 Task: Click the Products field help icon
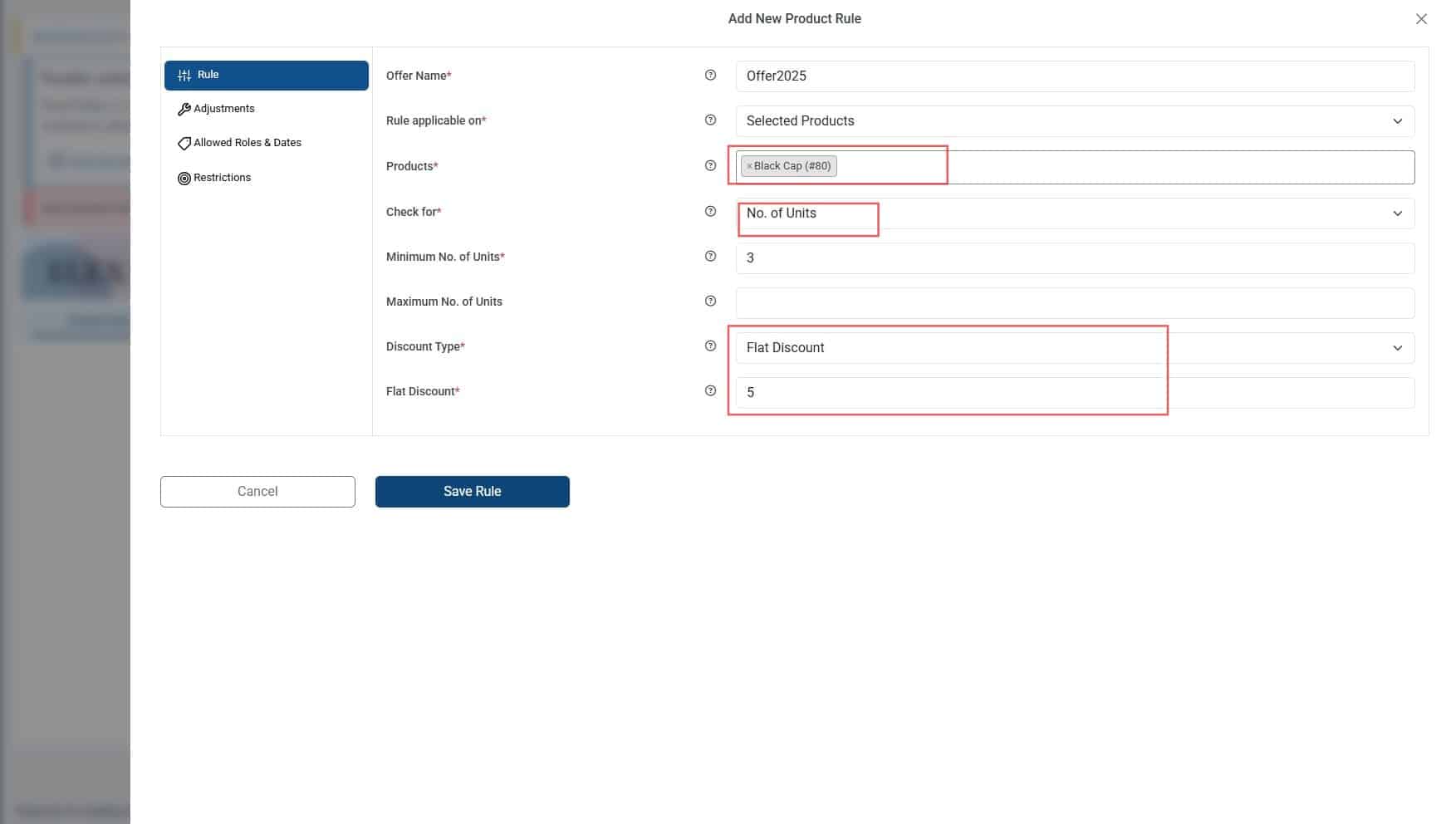[x=710, y=165]
